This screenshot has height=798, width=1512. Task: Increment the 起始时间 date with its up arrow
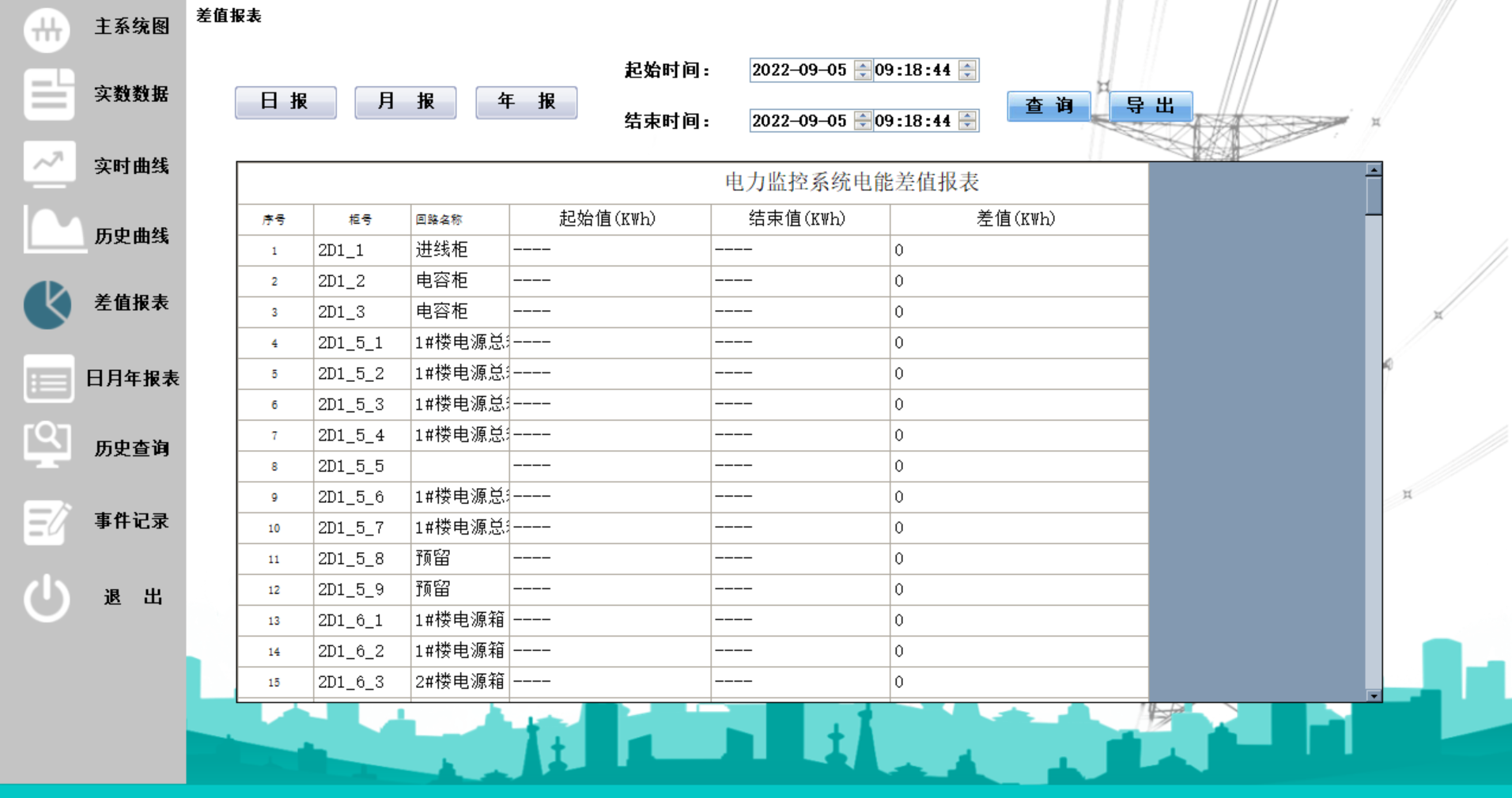pyautogui.click(x=864, y=66)
